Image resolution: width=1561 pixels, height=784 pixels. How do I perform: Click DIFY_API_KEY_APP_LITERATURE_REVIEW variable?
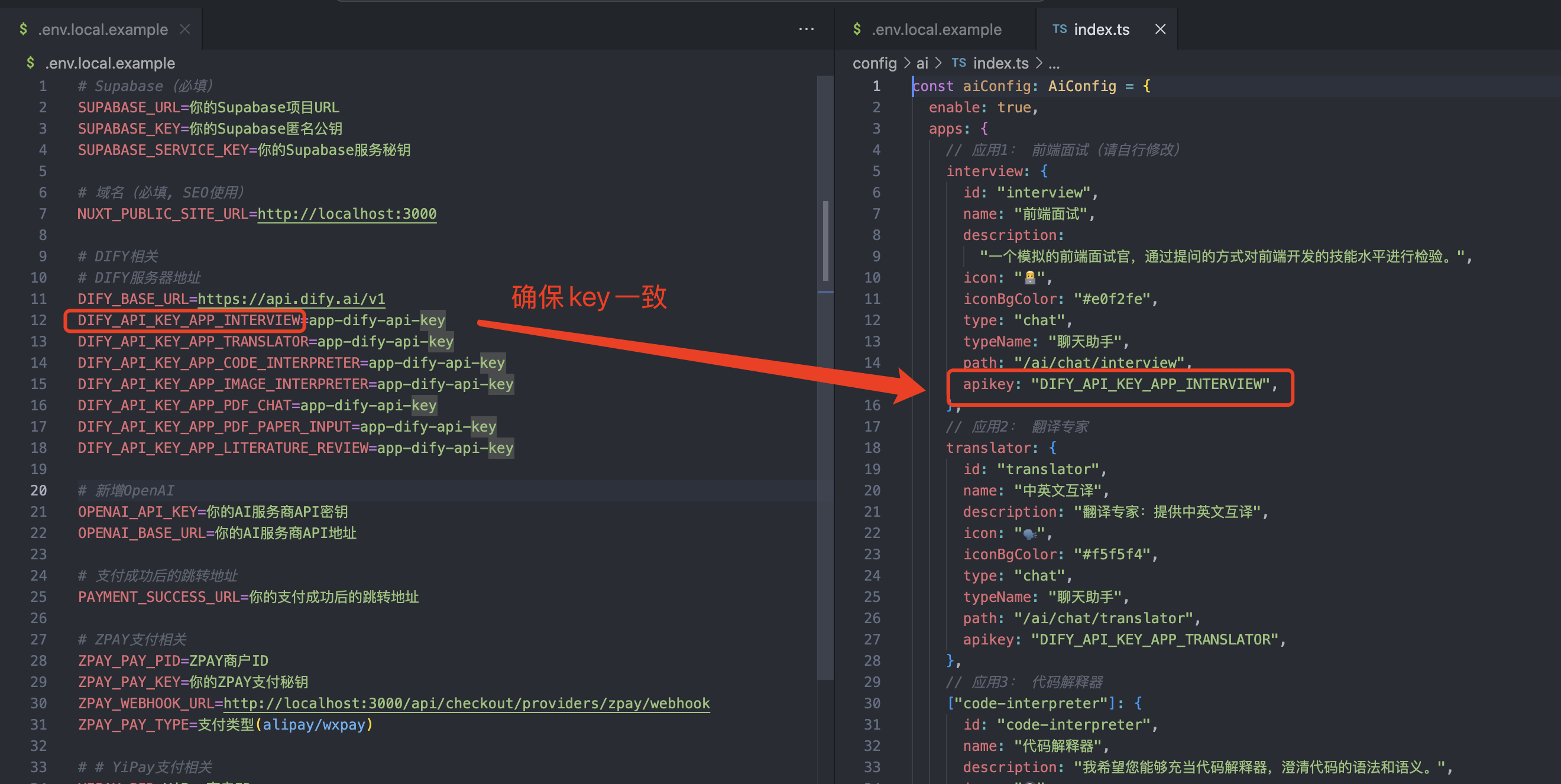coord(223,448)
